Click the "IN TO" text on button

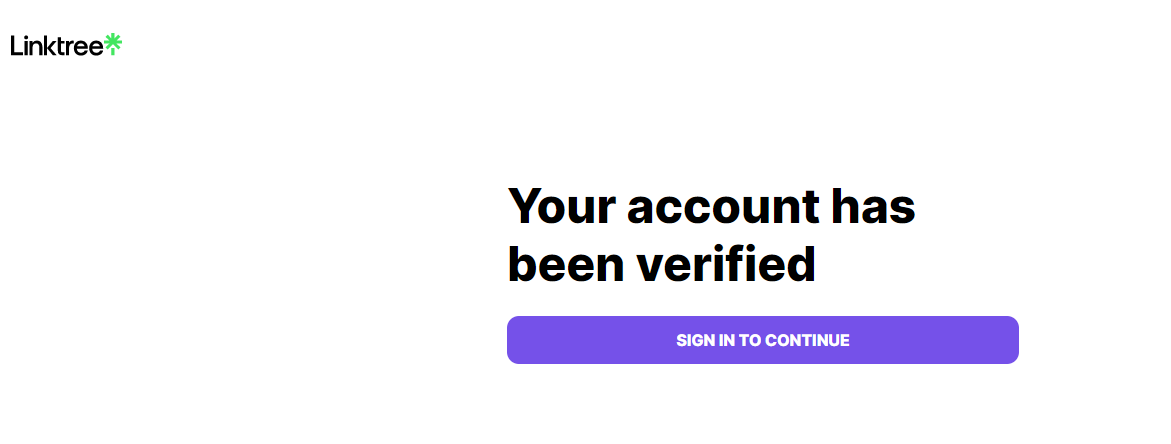740,341
